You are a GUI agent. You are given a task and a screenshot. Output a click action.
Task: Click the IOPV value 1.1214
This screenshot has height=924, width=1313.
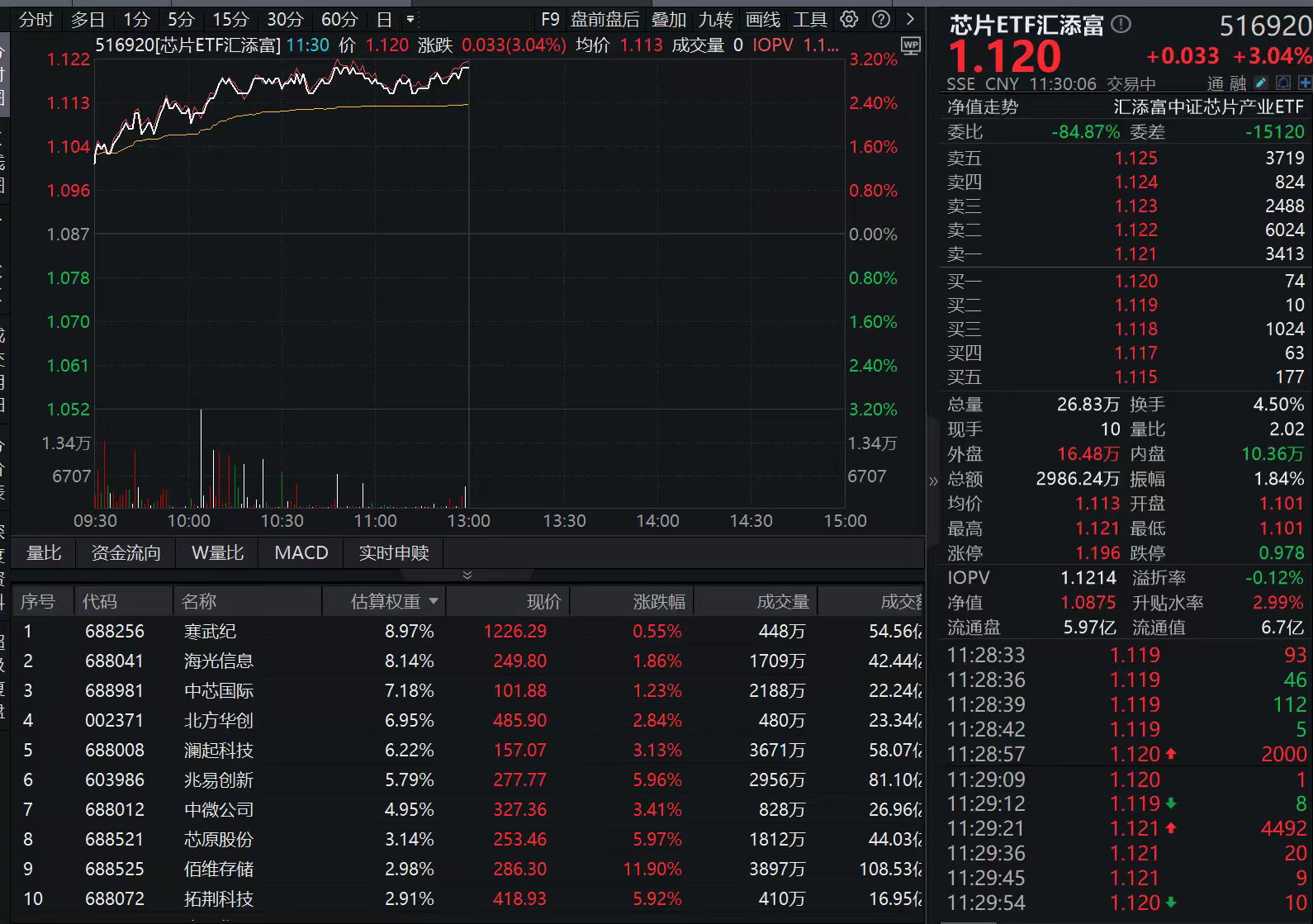pos(1088,578)
